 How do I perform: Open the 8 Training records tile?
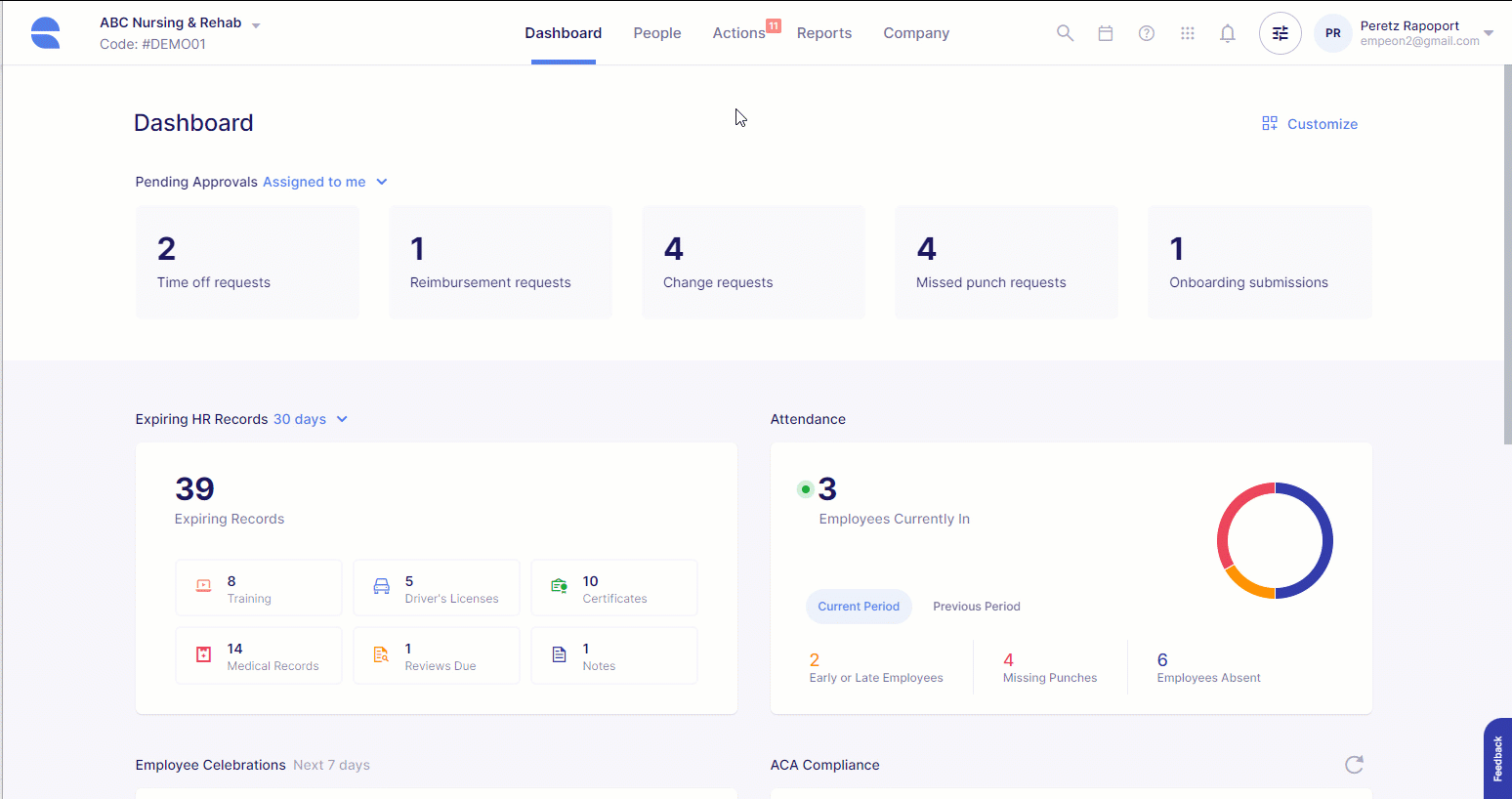(x=259, y=587)
